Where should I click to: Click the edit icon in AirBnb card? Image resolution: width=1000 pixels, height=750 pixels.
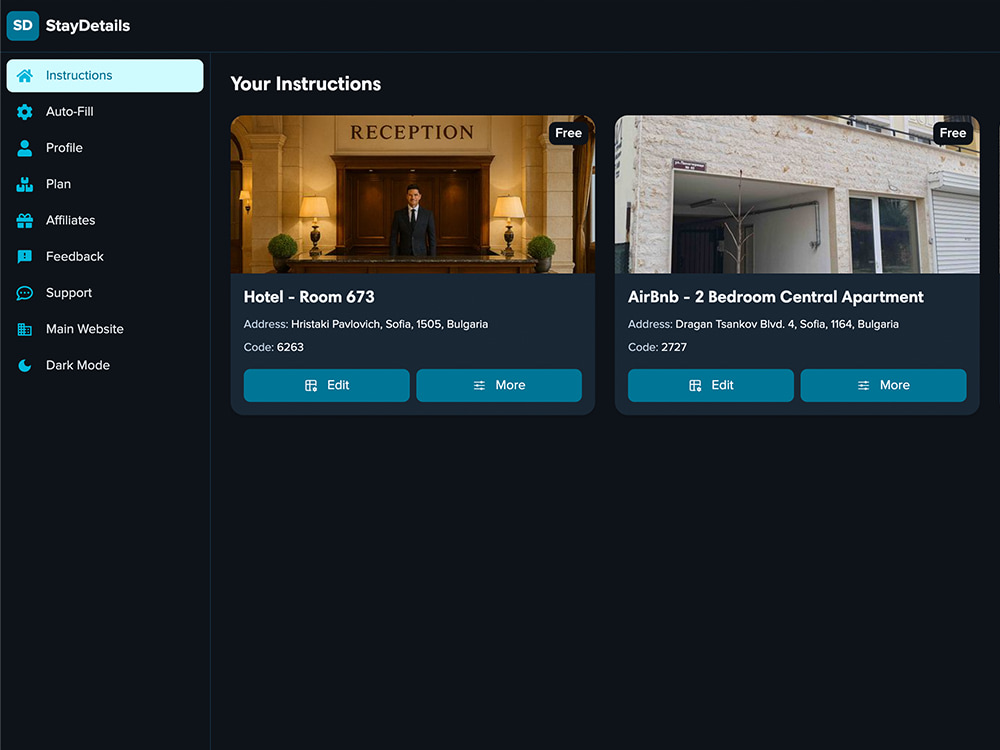click(695, 385)
